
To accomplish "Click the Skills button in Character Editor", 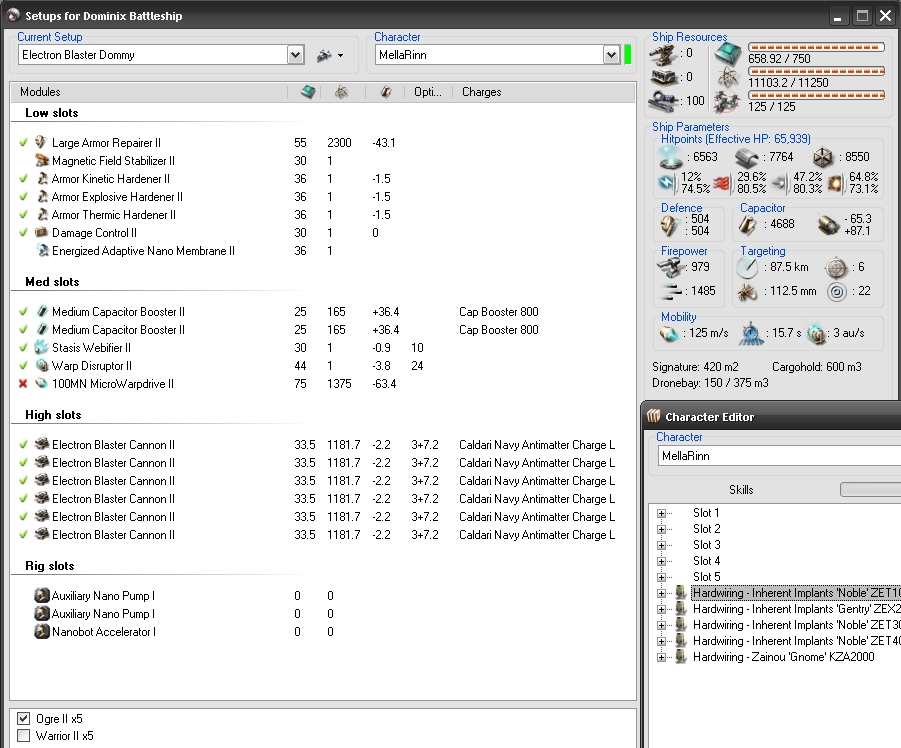I will pyautogui.click(x=741, y=490).
